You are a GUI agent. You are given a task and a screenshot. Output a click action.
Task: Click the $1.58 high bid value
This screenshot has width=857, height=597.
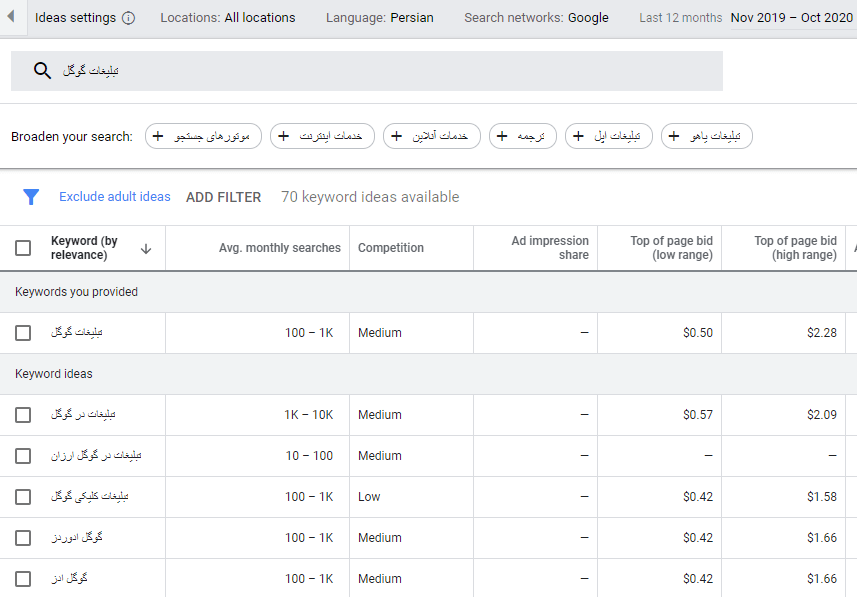point(821,497)
